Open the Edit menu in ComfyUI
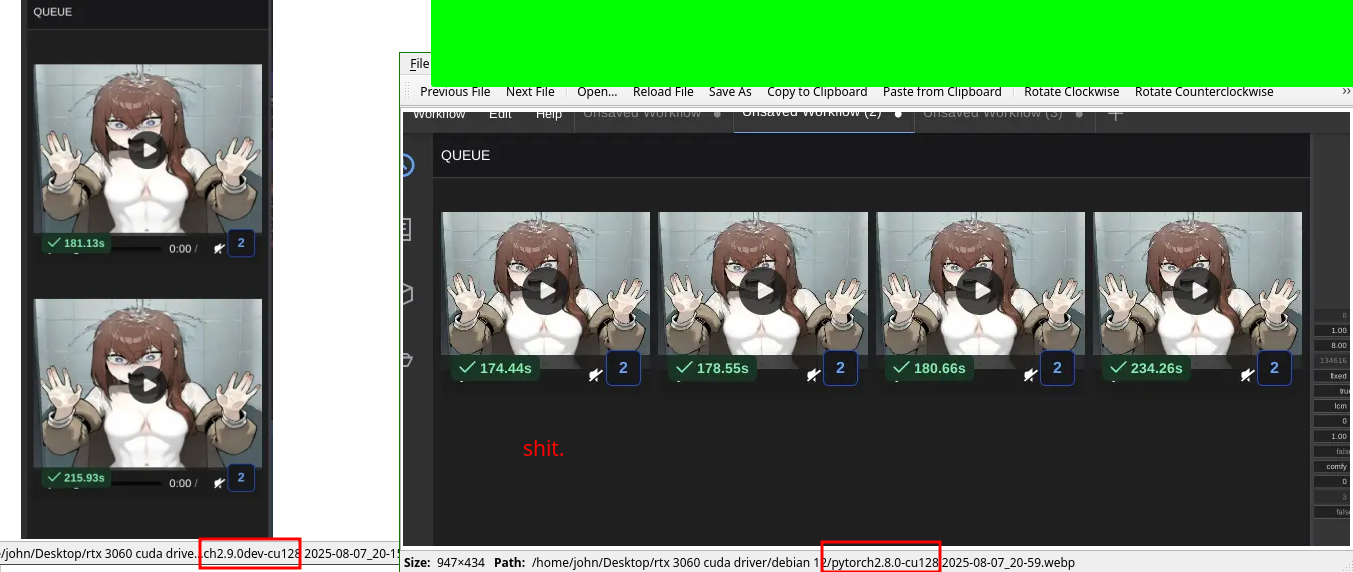The height and width of the screenshot is (572, 1353). coord(500,113)
